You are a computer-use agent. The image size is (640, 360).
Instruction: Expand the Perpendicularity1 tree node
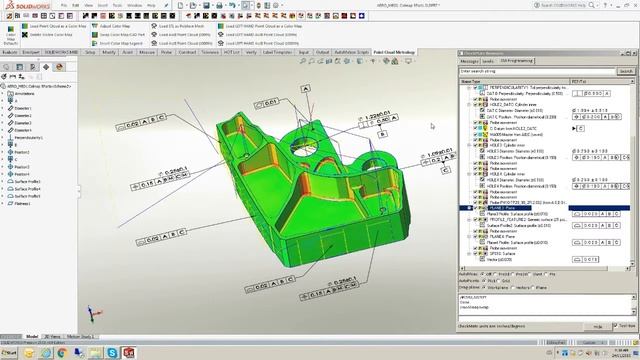pos(2,138)
